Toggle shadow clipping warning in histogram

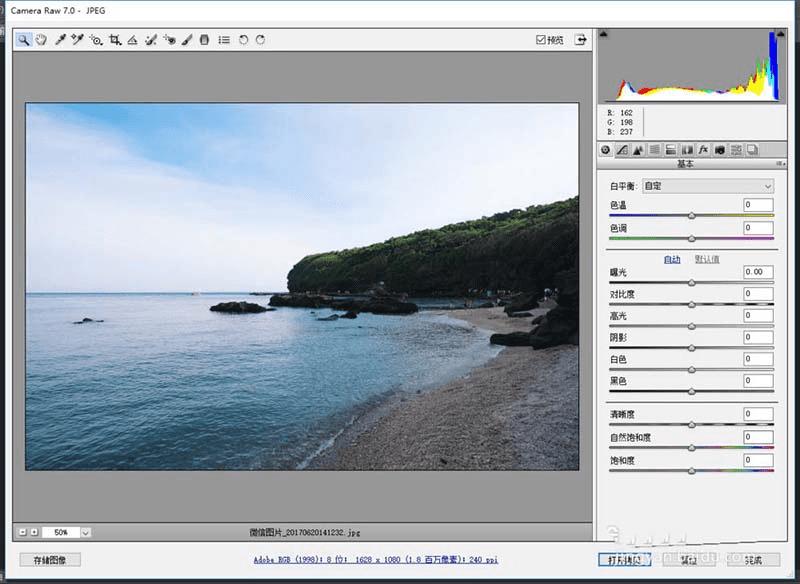point(605,35)
